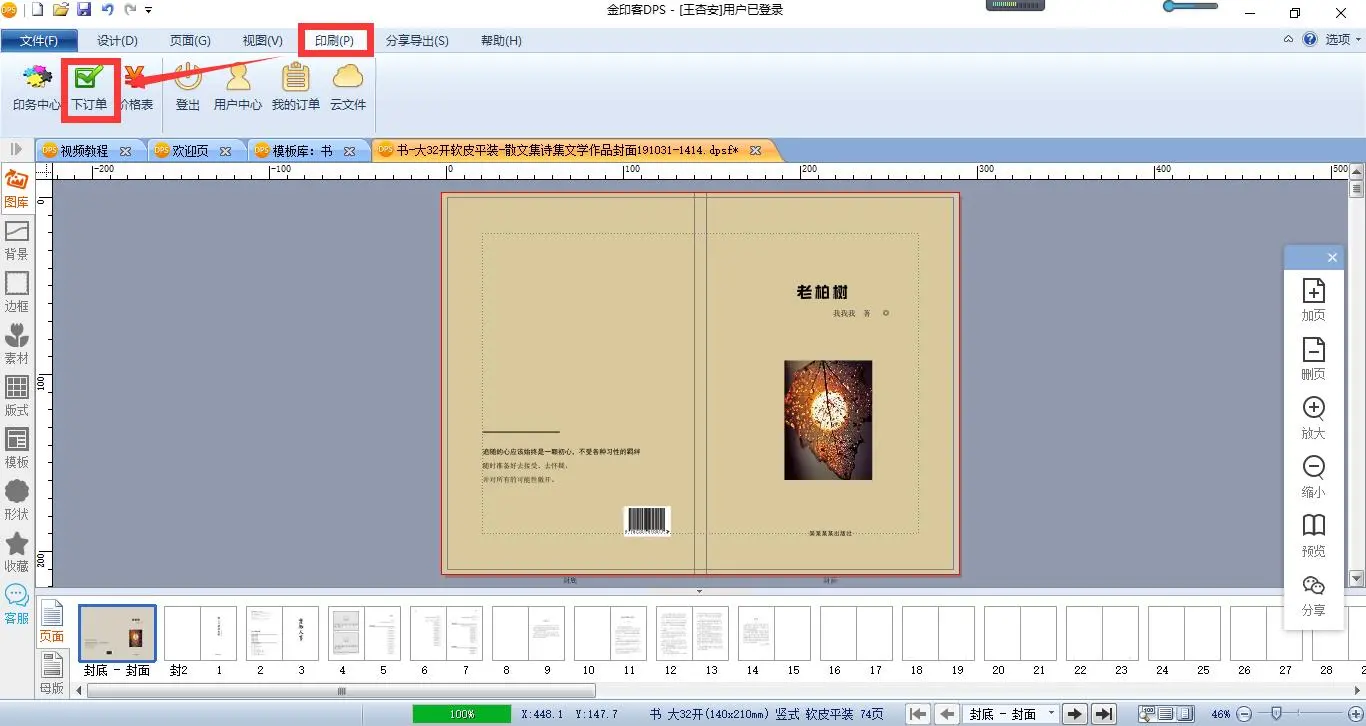Collapse the ribbon with the chevron arrow
This screenshot has width=1366, height=726.
1288,40
